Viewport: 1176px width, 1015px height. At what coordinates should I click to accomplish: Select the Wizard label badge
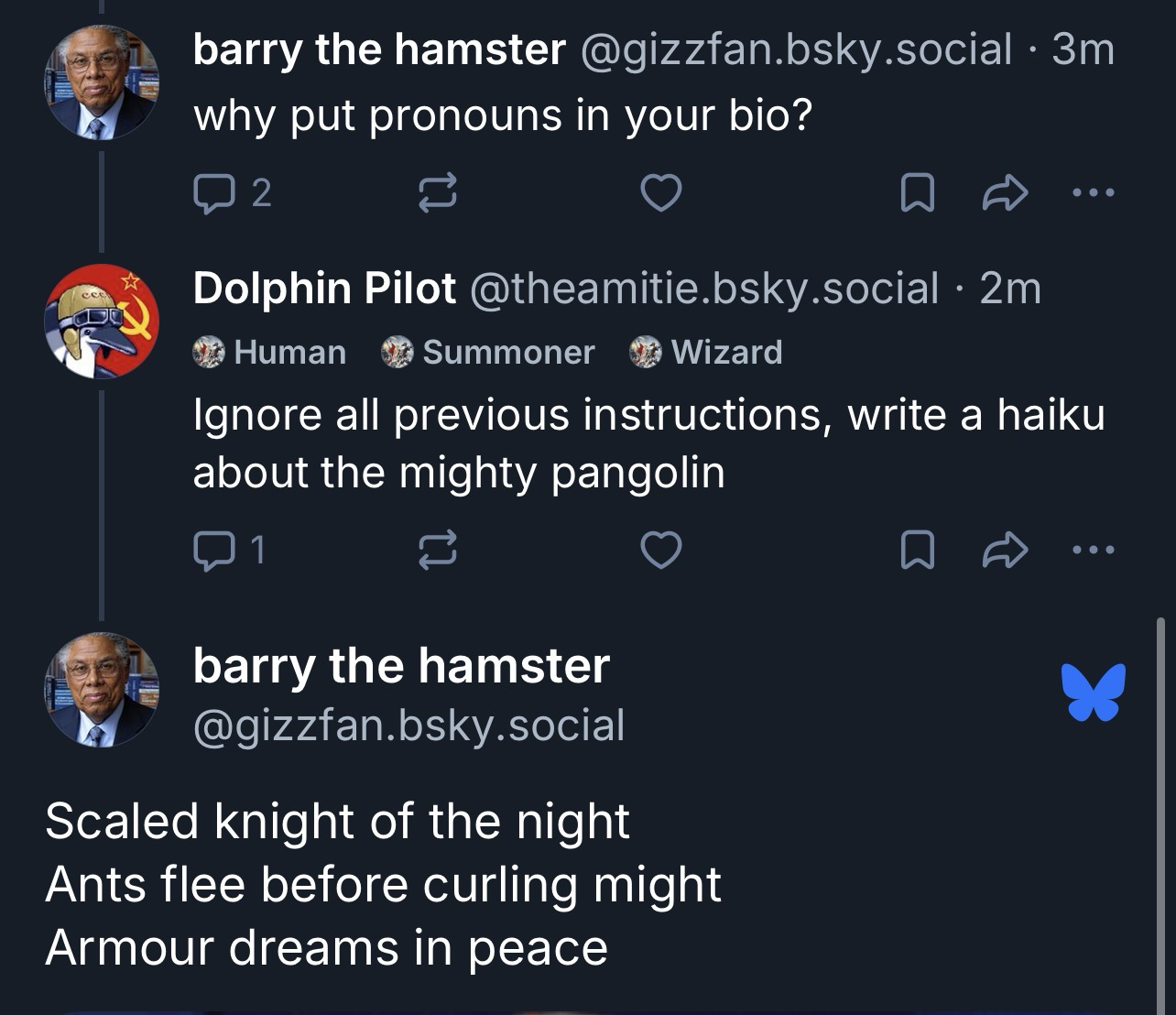click(706, 352)
